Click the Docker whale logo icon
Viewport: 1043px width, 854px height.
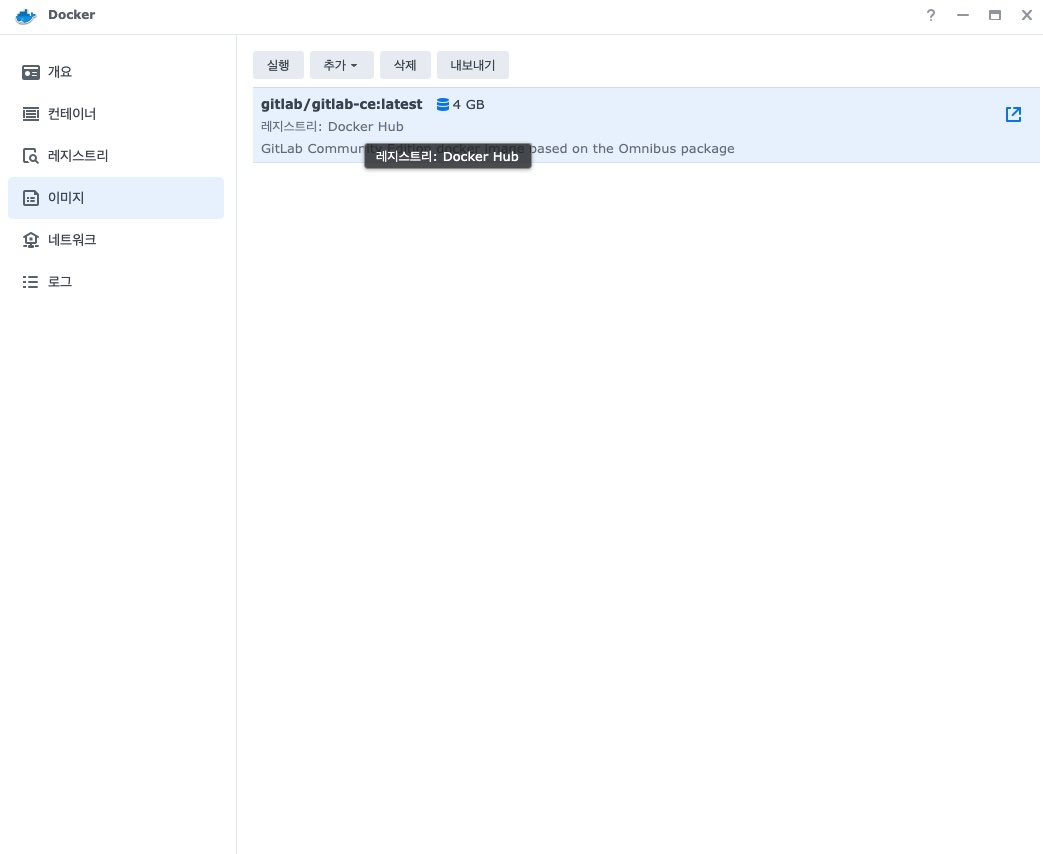point(25,16)
